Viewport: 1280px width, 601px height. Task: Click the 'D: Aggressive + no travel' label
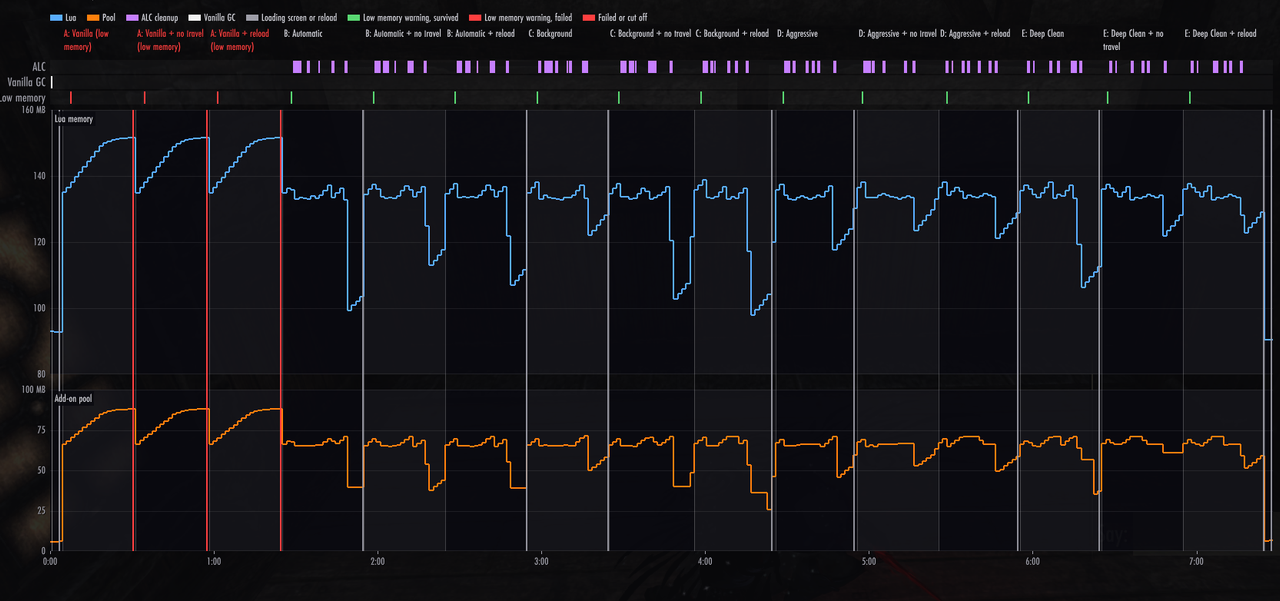point(897,34)
